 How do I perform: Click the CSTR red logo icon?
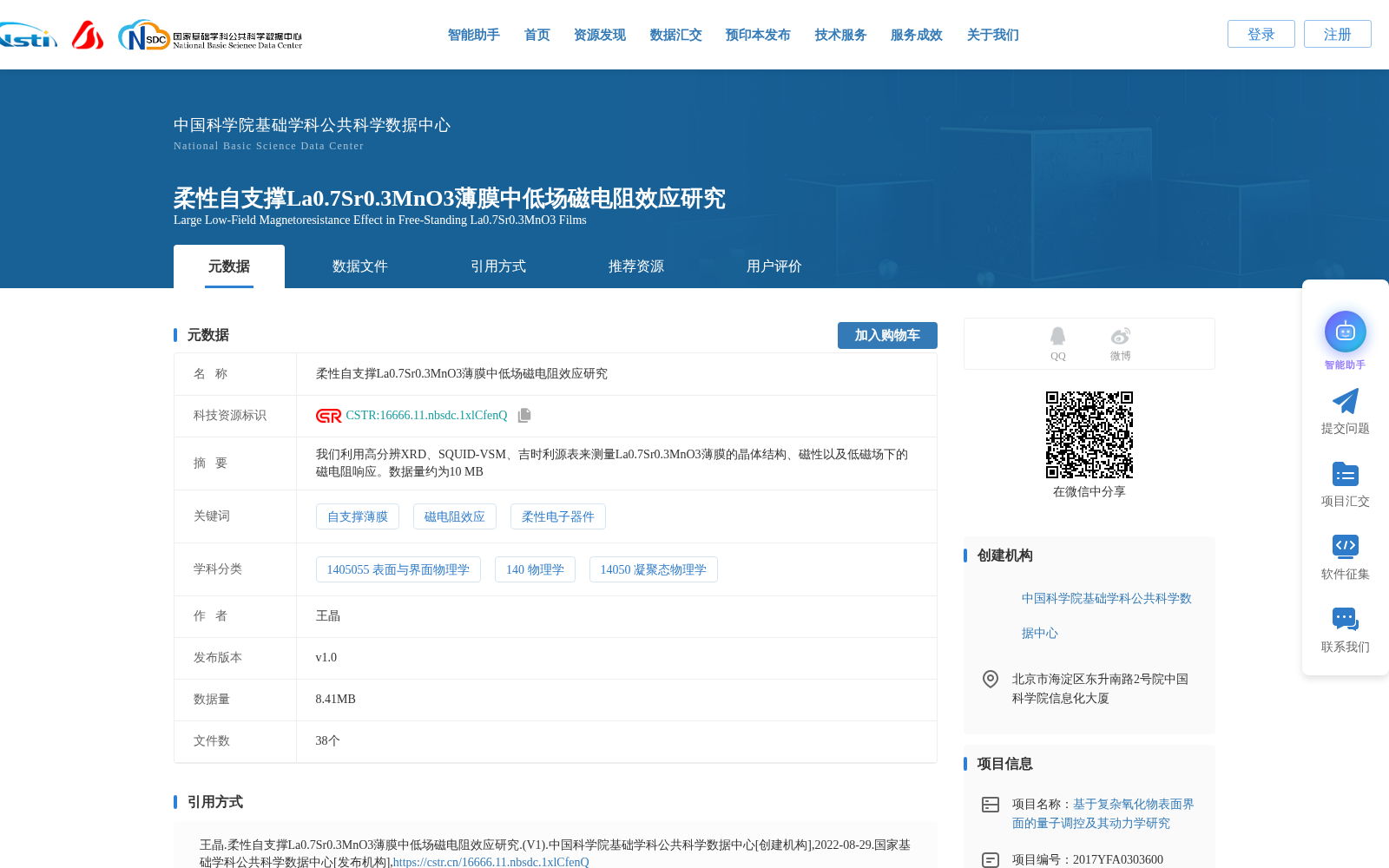328,416
